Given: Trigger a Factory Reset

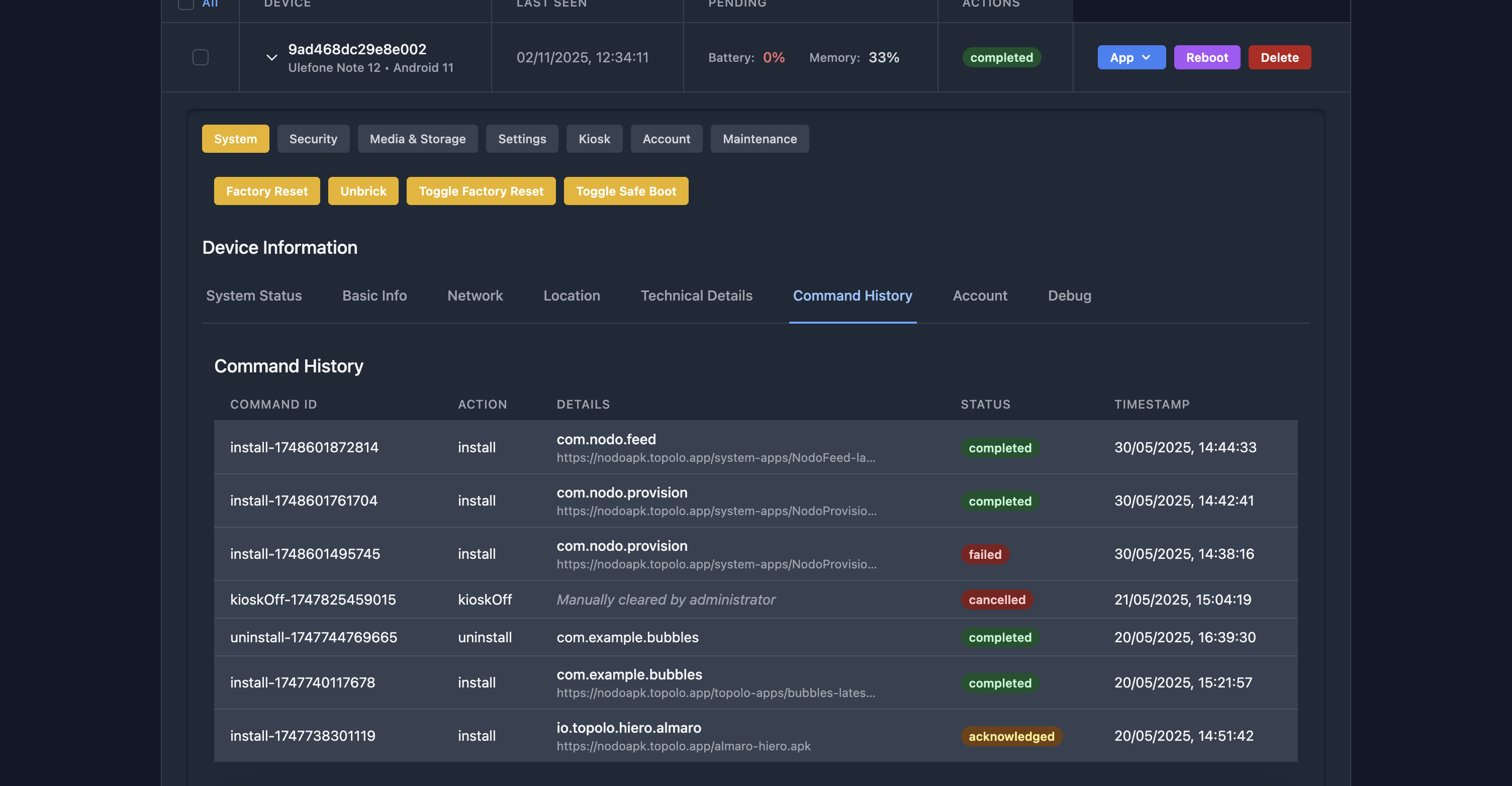Looking at the screenshot, I should (266, 191).
